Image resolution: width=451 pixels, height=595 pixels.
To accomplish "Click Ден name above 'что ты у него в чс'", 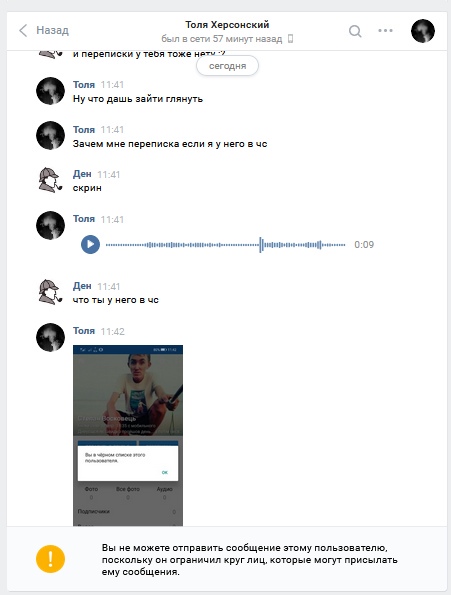I will (82, 286).
